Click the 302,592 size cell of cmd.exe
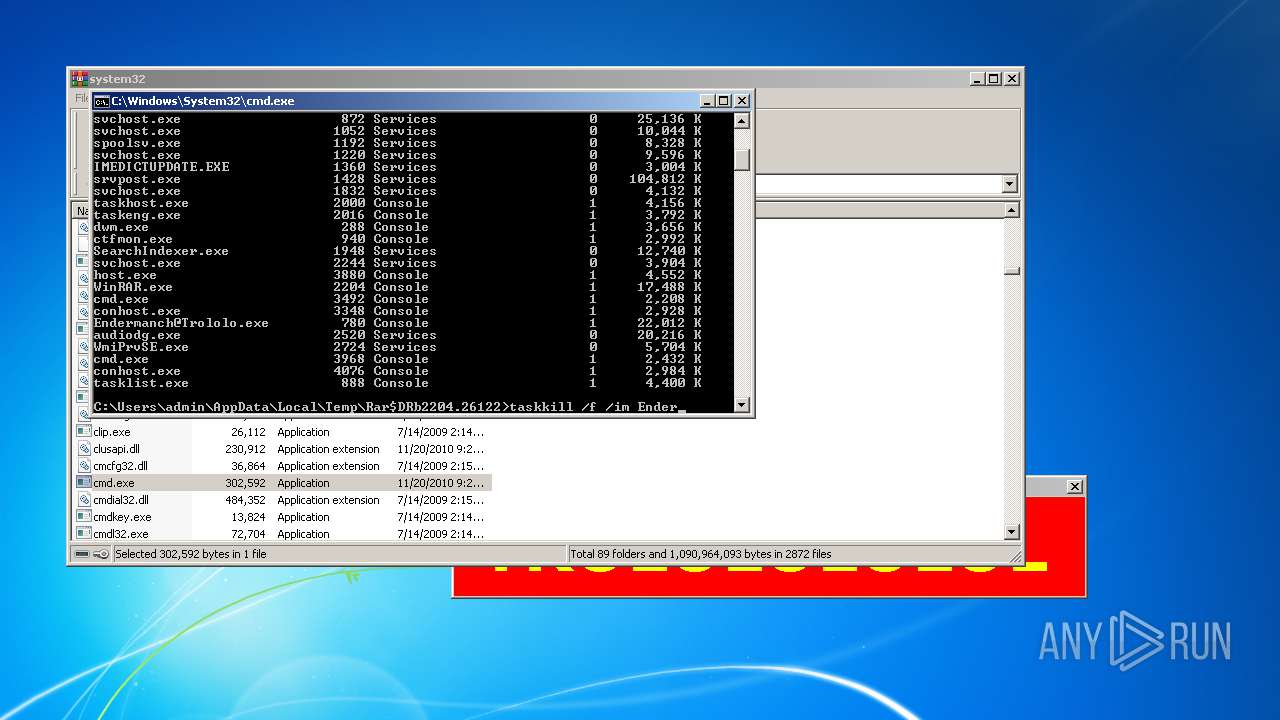 coord(245,483)
